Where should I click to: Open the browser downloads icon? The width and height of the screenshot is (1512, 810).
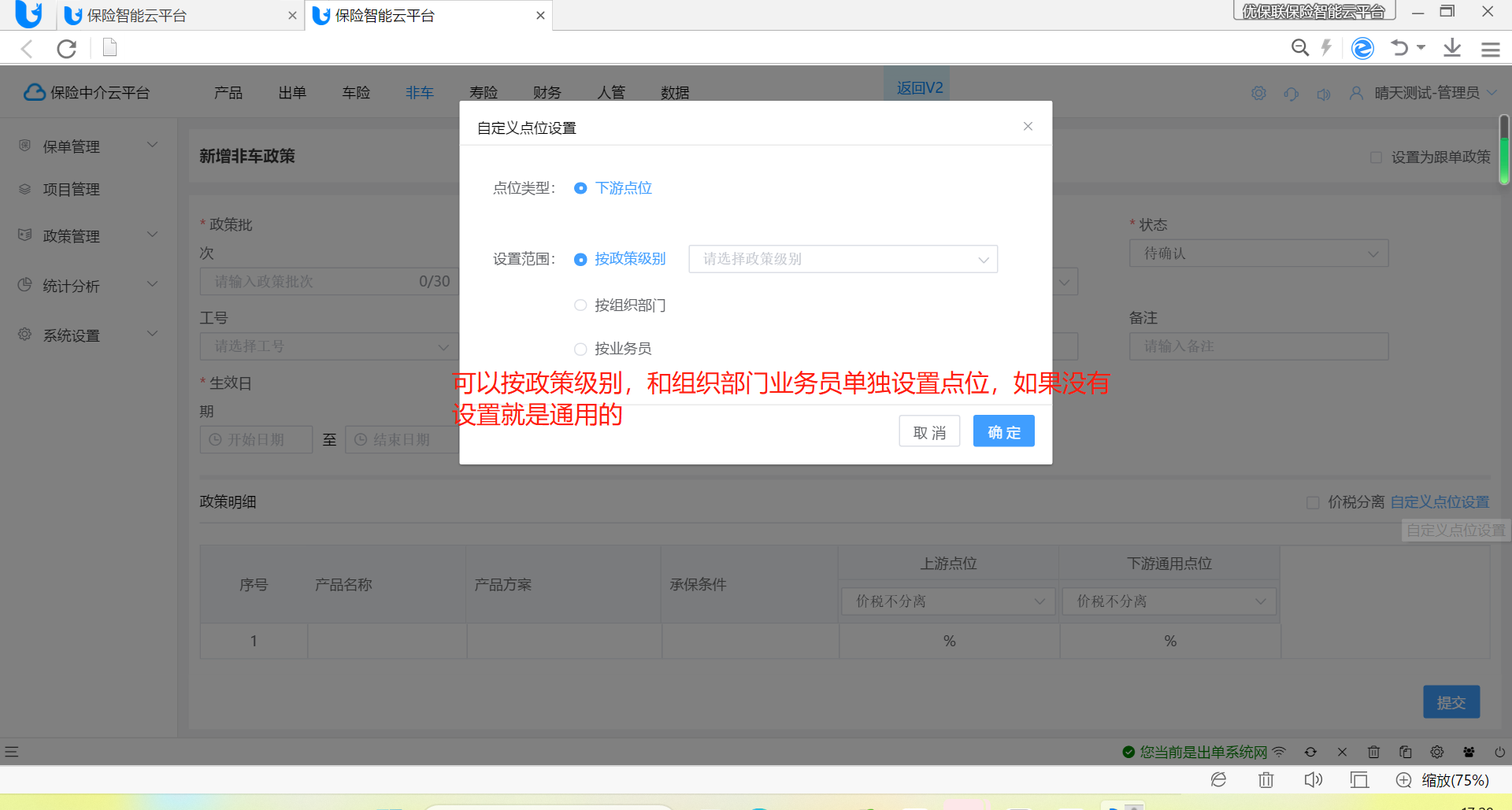pyautogui.click(x=1452, y=48)
